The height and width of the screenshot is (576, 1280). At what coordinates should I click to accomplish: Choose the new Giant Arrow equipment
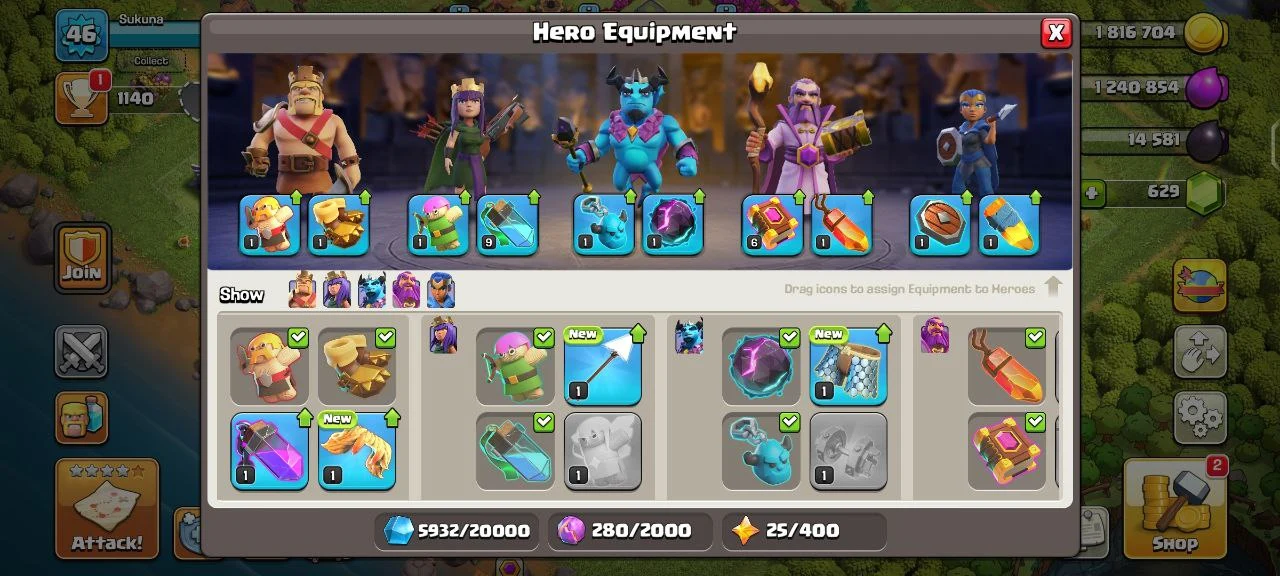pyautogui.click(x=603, y=366)
